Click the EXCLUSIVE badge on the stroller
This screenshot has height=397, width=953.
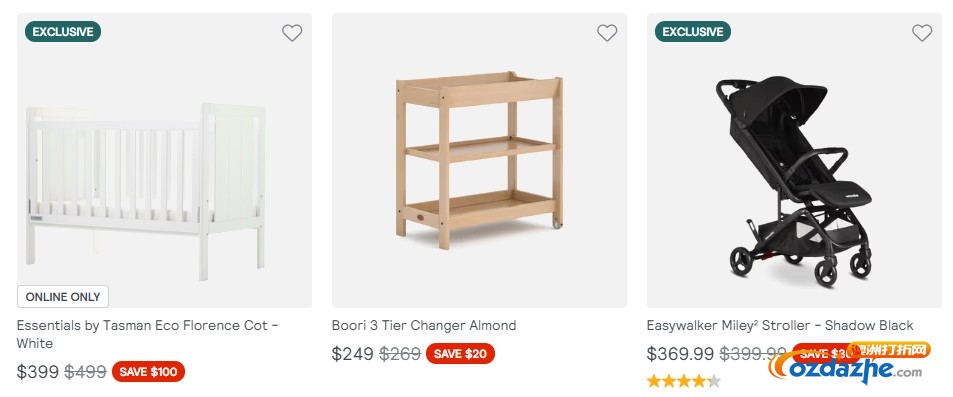pyautogui.click(x=693, y=32)
